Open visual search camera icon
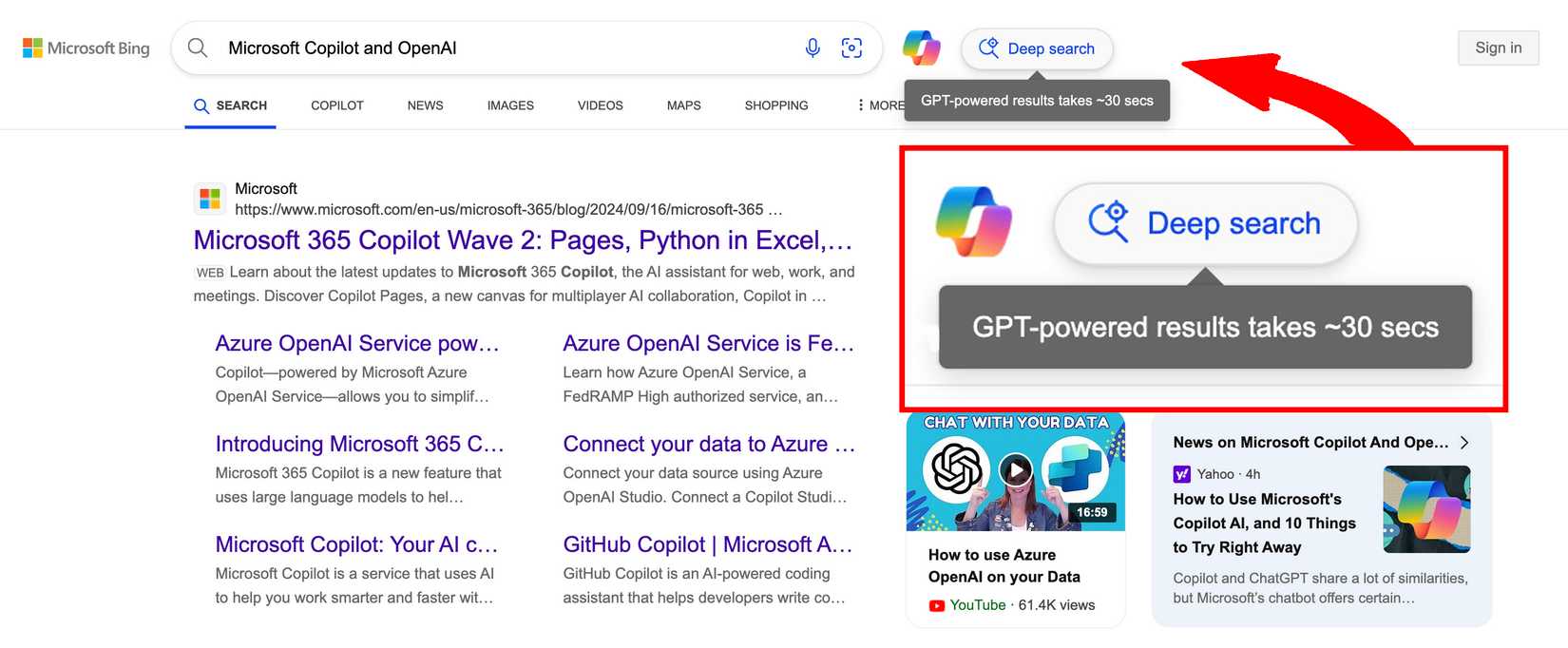1568x648 pixels. (852, 48)
